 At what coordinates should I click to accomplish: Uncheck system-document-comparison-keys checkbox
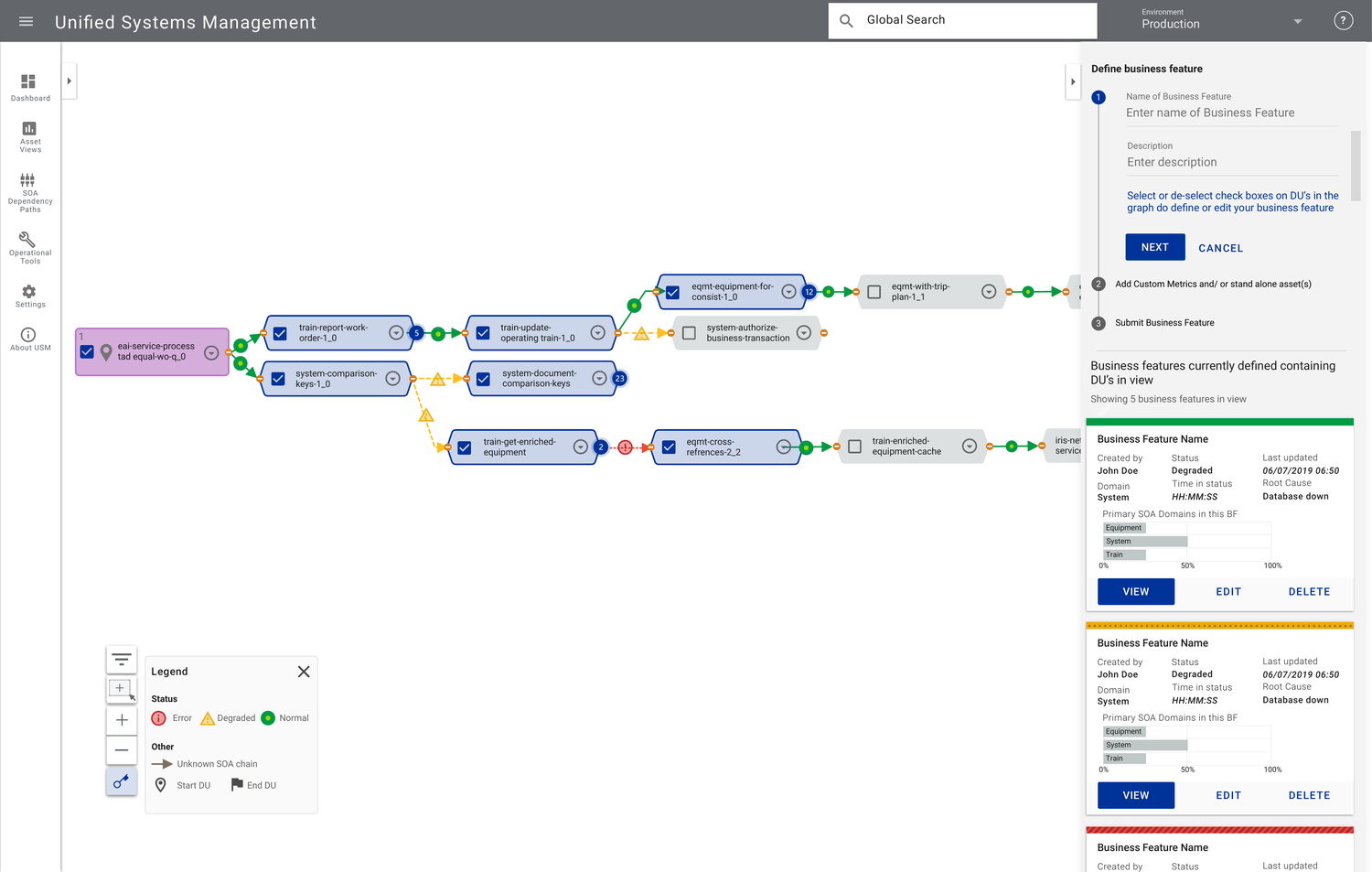483,379
